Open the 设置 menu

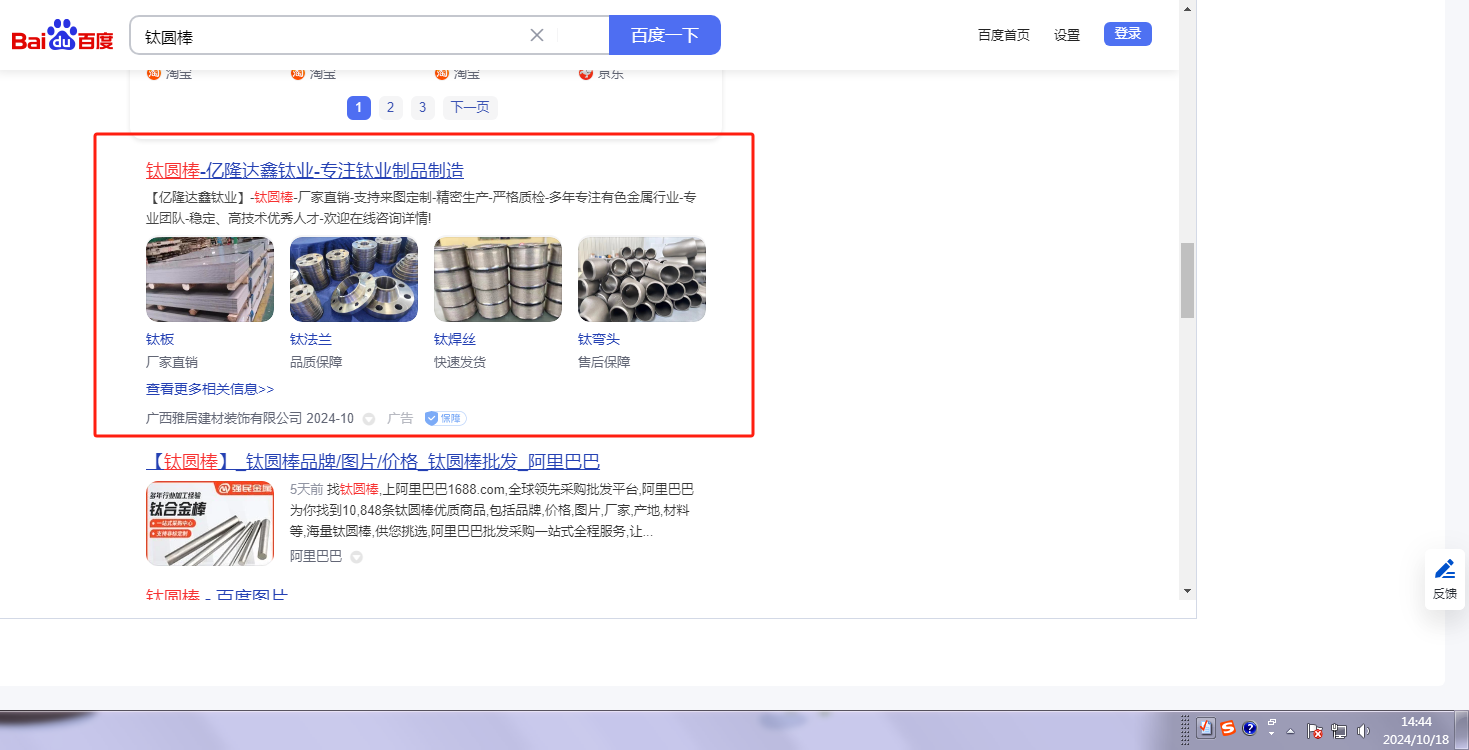click(1067, 35)
